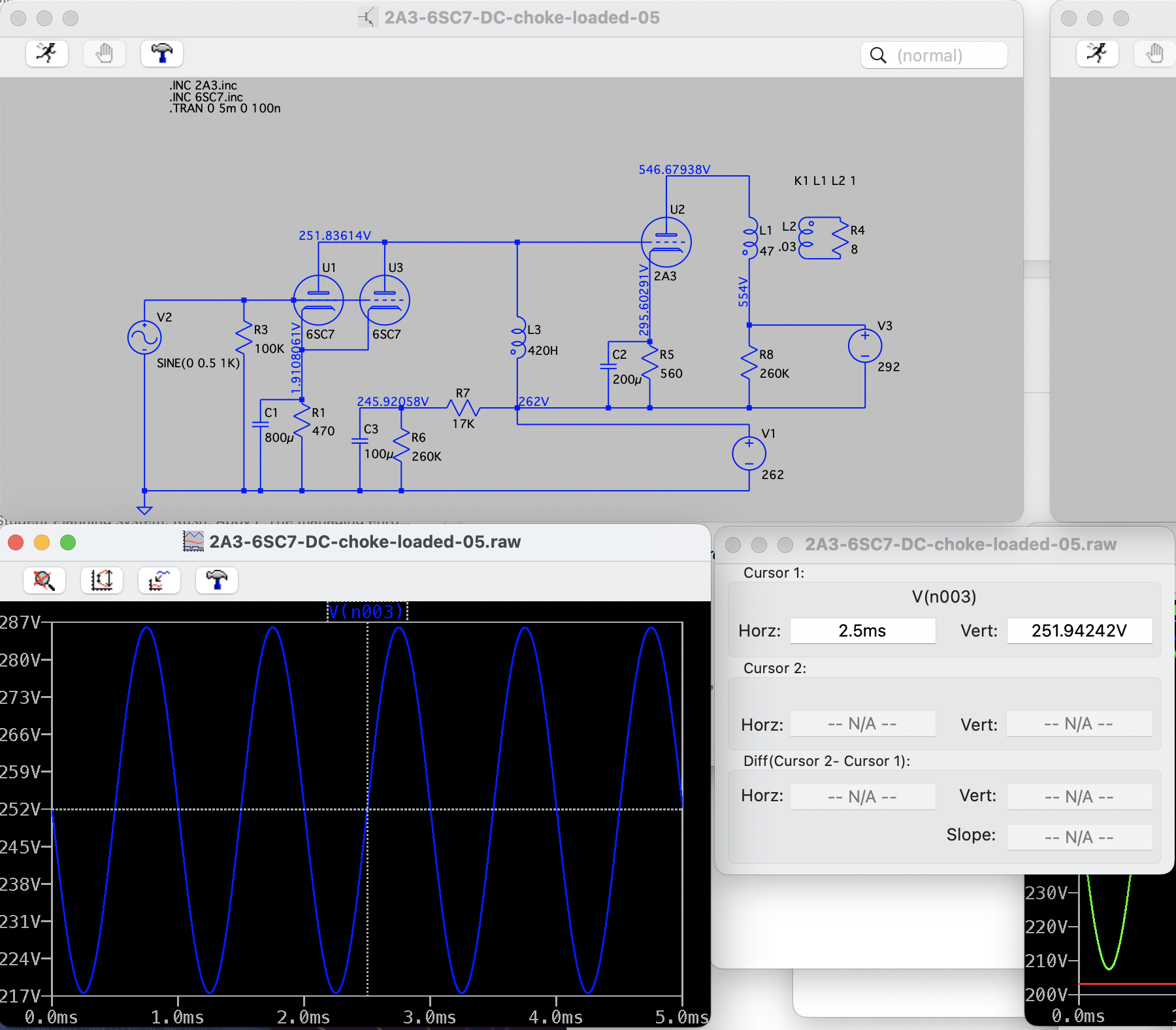
Task: Click the Run simulation icon in schematic window
Action: (x=47, y=54)
